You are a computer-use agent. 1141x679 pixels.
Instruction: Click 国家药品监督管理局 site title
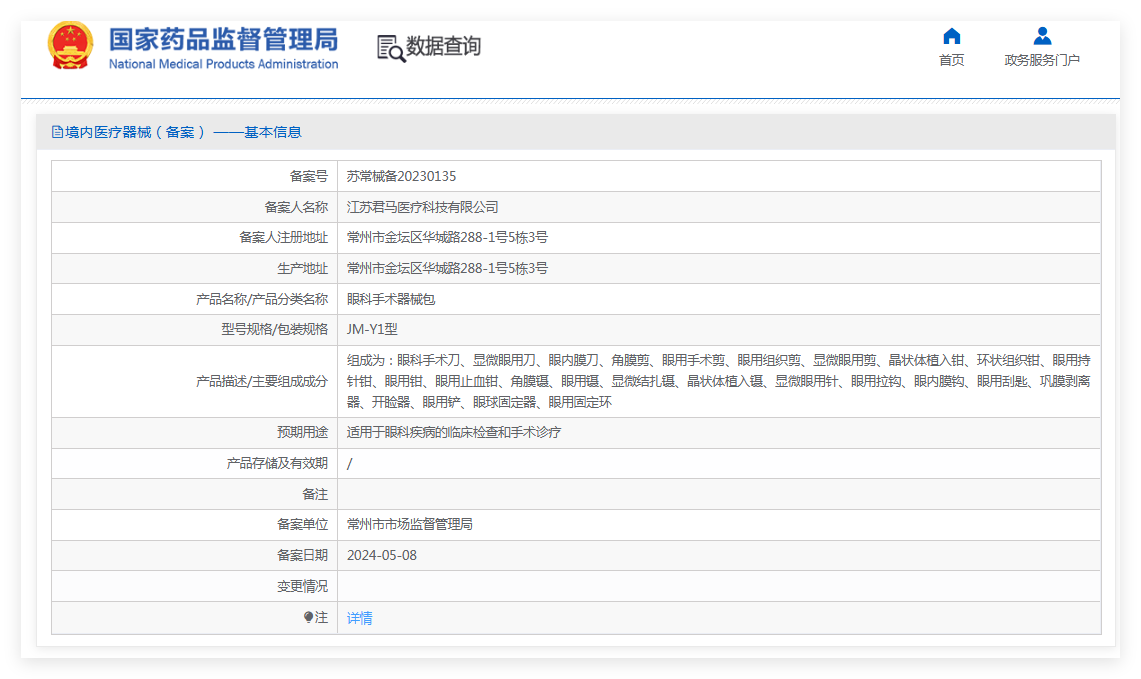coord(223,39)
